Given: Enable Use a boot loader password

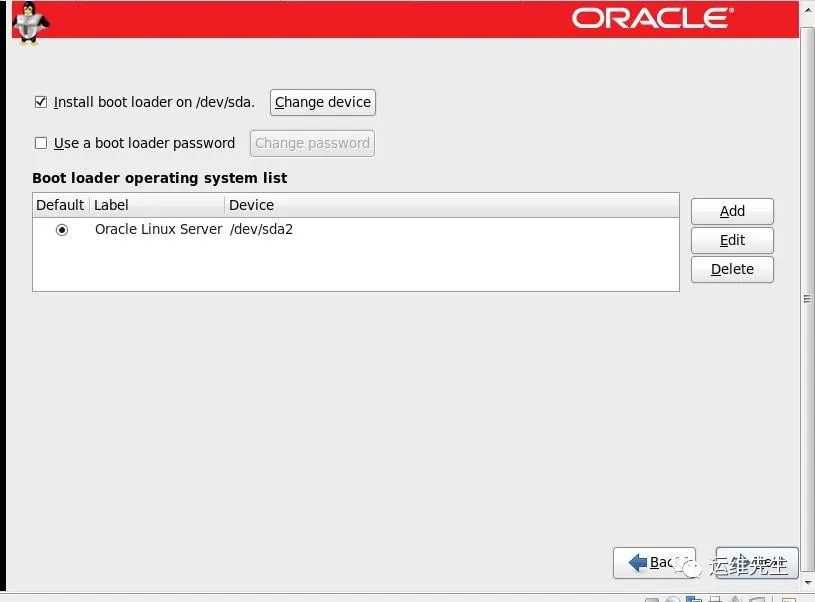Looking at the screenshot, I should coord(41,143).
